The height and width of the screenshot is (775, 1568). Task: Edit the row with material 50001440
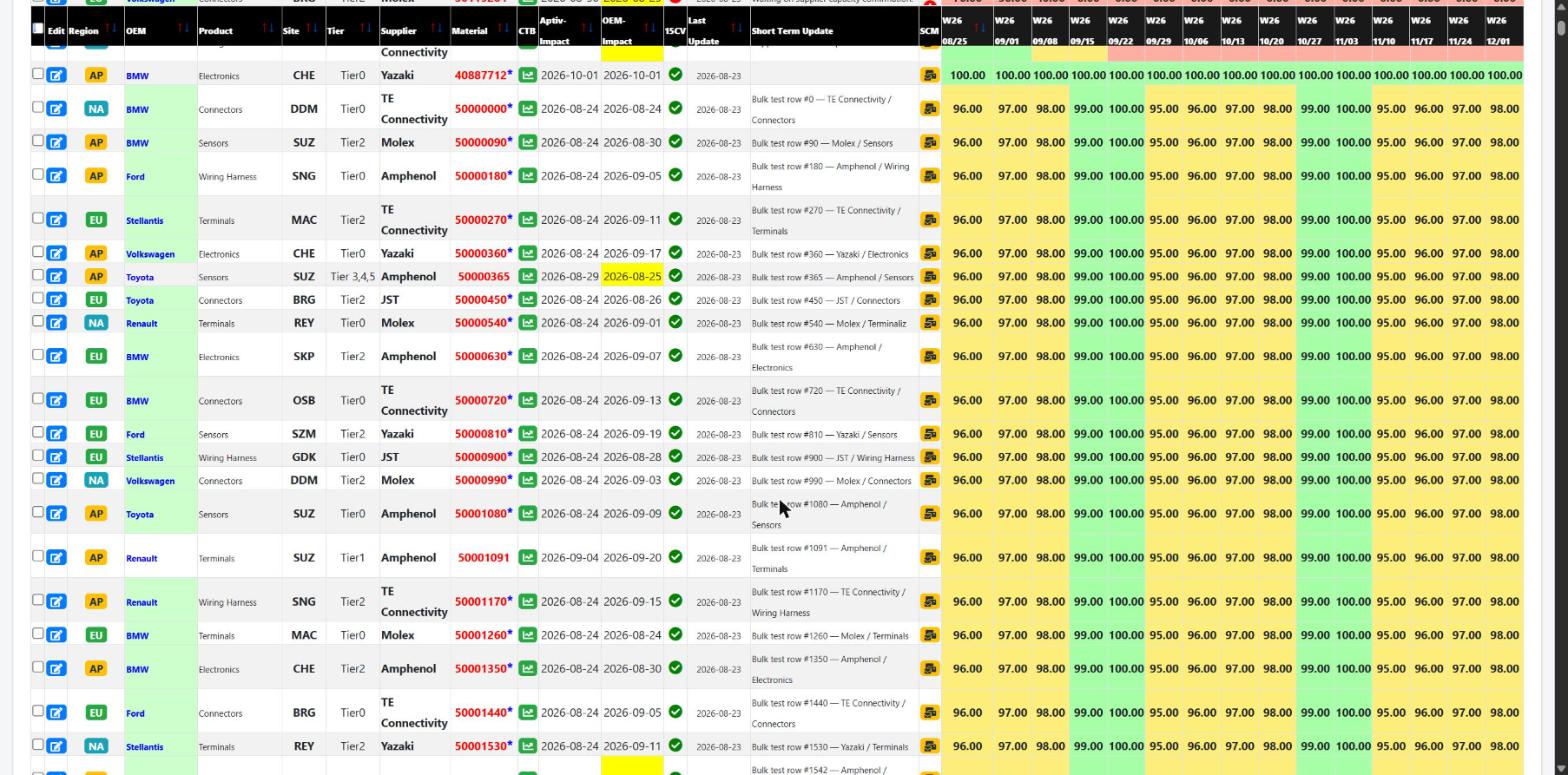click(x=56, y=713)
